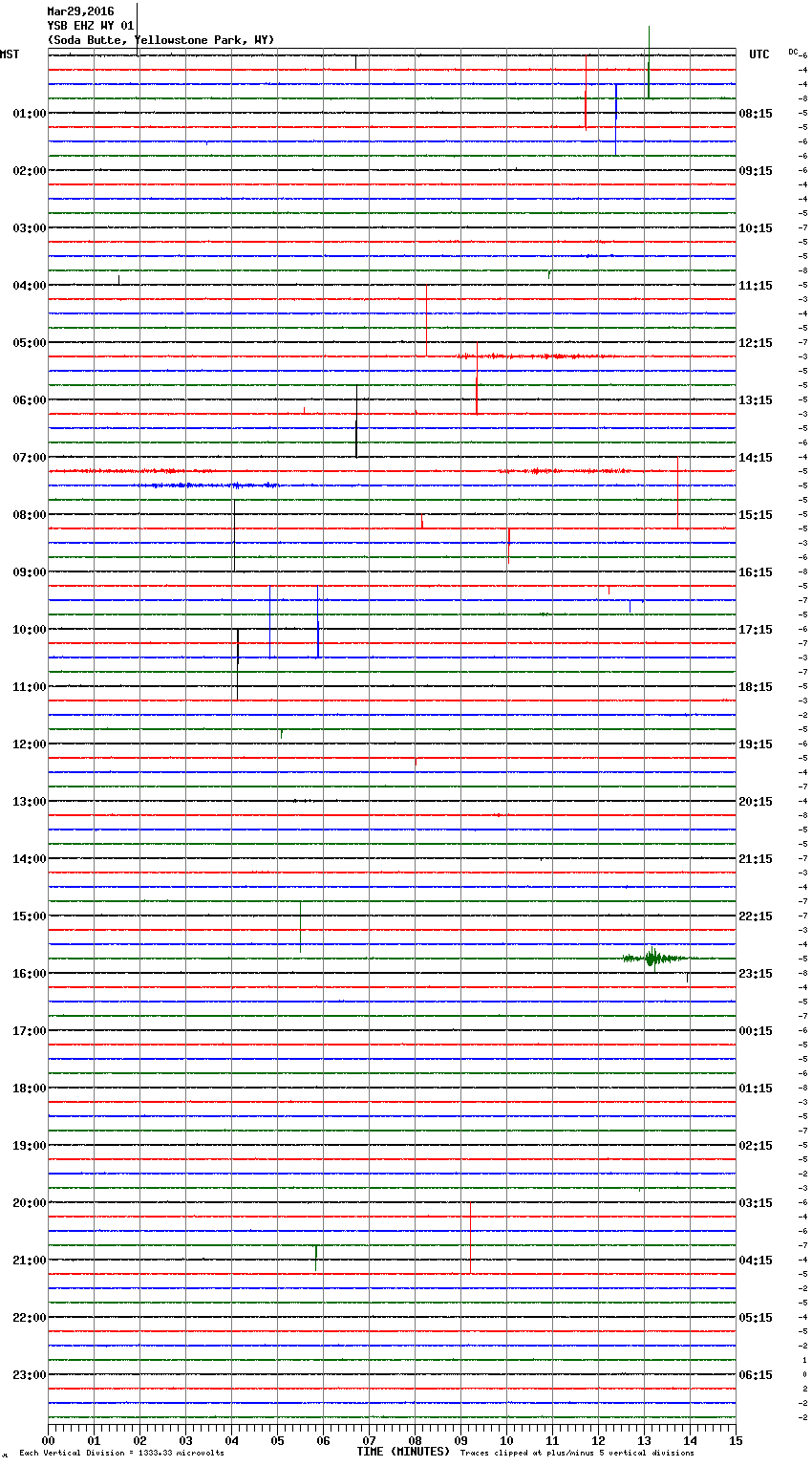The width and height of the screenshot is (812, 1466).
Task: Click the '02:15' UTC row label
Action: [756, 1146]
